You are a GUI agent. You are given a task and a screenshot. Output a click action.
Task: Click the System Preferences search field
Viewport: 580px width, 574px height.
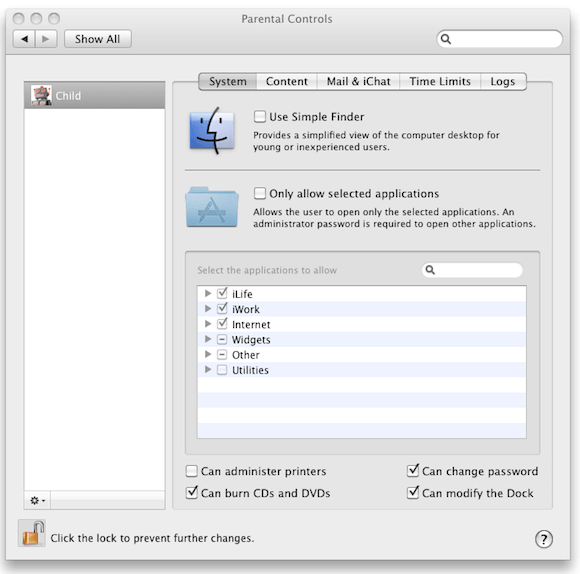click(499, 39)
